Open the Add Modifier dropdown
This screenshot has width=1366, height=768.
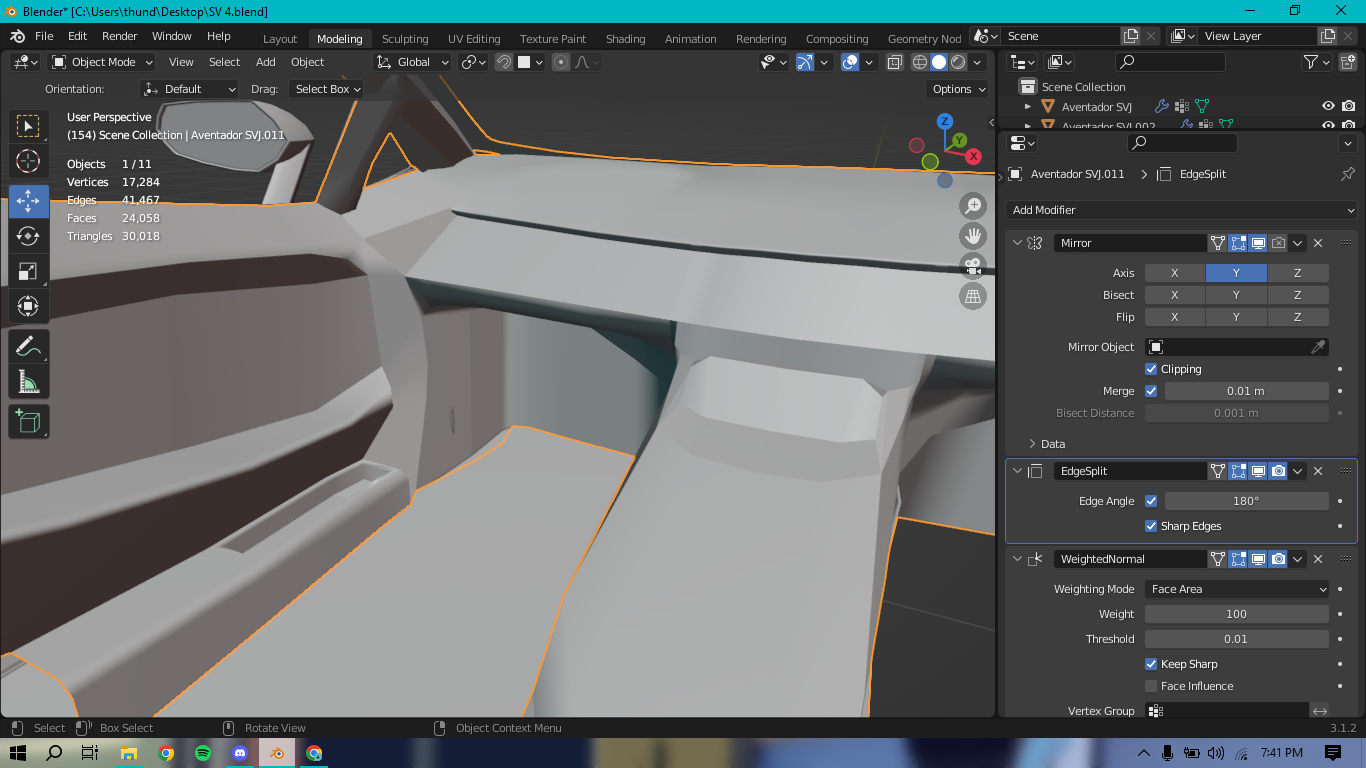1182,210
